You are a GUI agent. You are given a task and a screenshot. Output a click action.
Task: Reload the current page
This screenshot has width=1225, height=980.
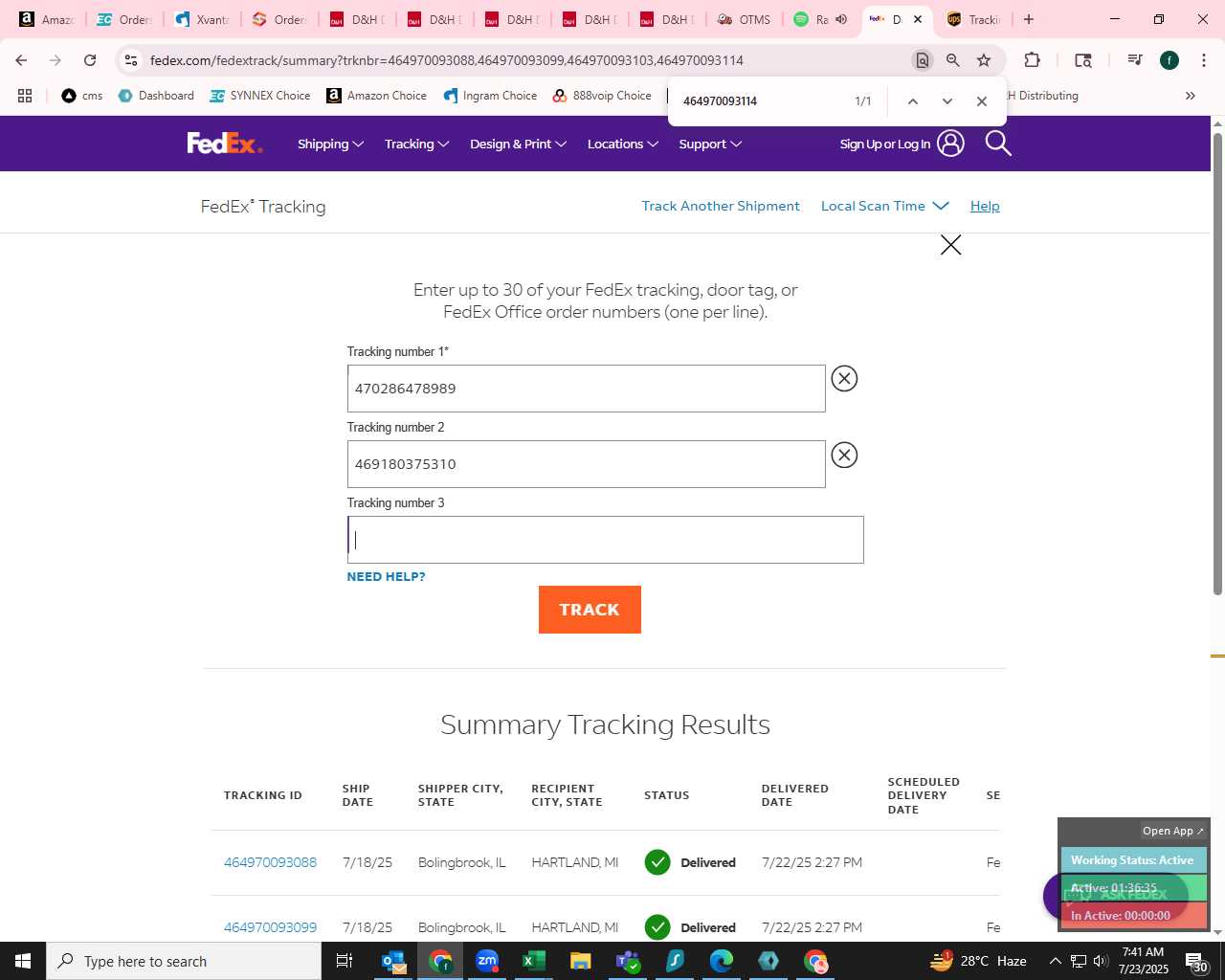90,60
